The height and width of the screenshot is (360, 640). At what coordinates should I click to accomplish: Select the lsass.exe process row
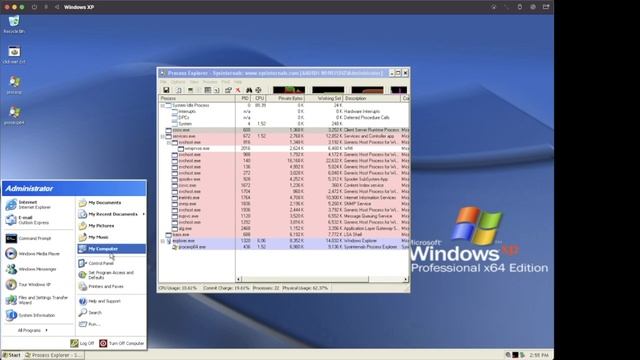coord(284,235)
